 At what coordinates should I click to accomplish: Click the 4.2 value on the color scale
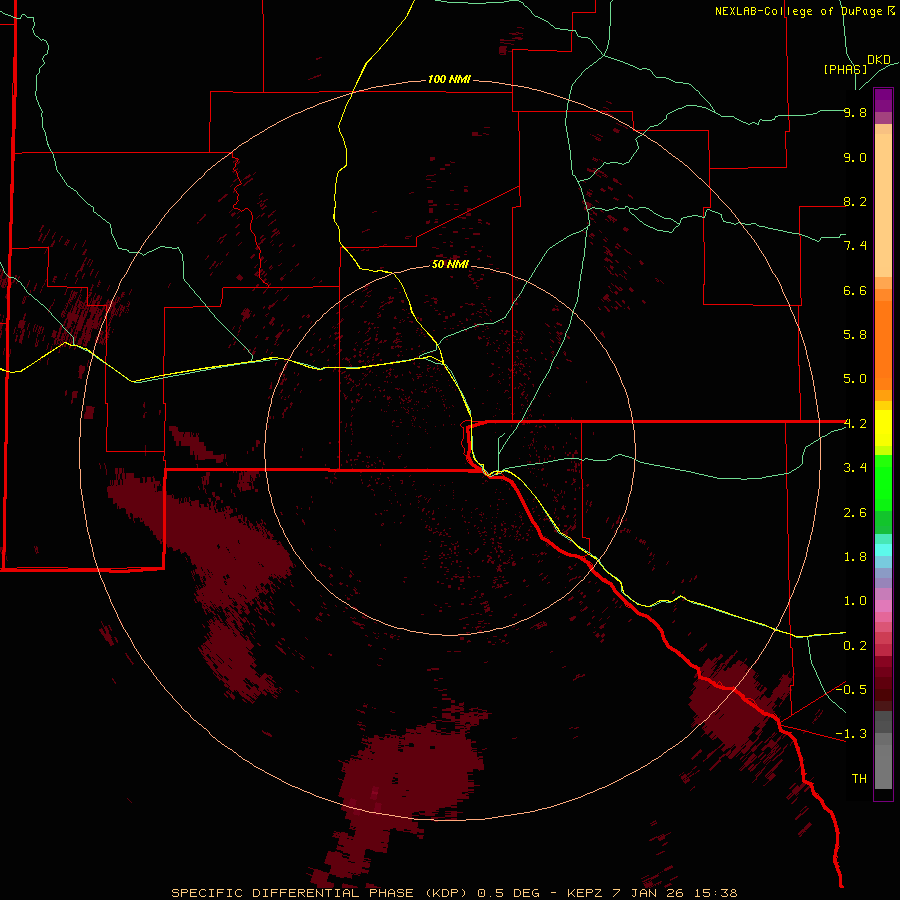coord(855,424)
